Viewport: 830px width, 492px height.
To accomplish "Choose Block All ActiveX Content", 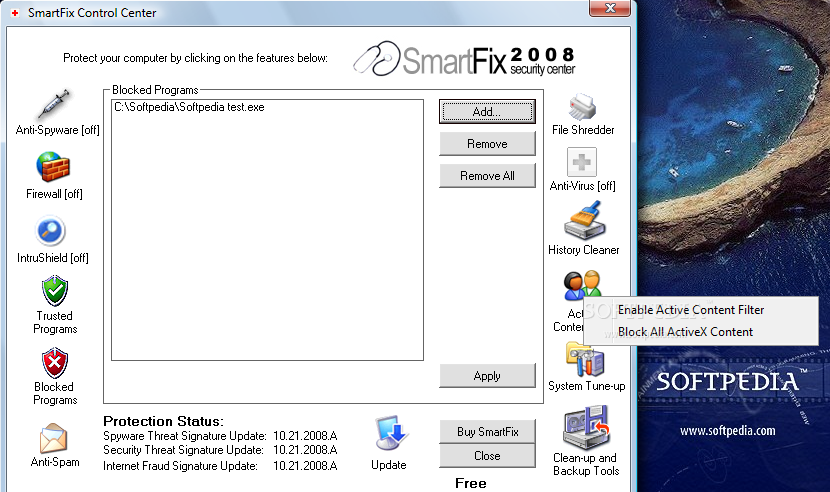I will click(685, 332).
